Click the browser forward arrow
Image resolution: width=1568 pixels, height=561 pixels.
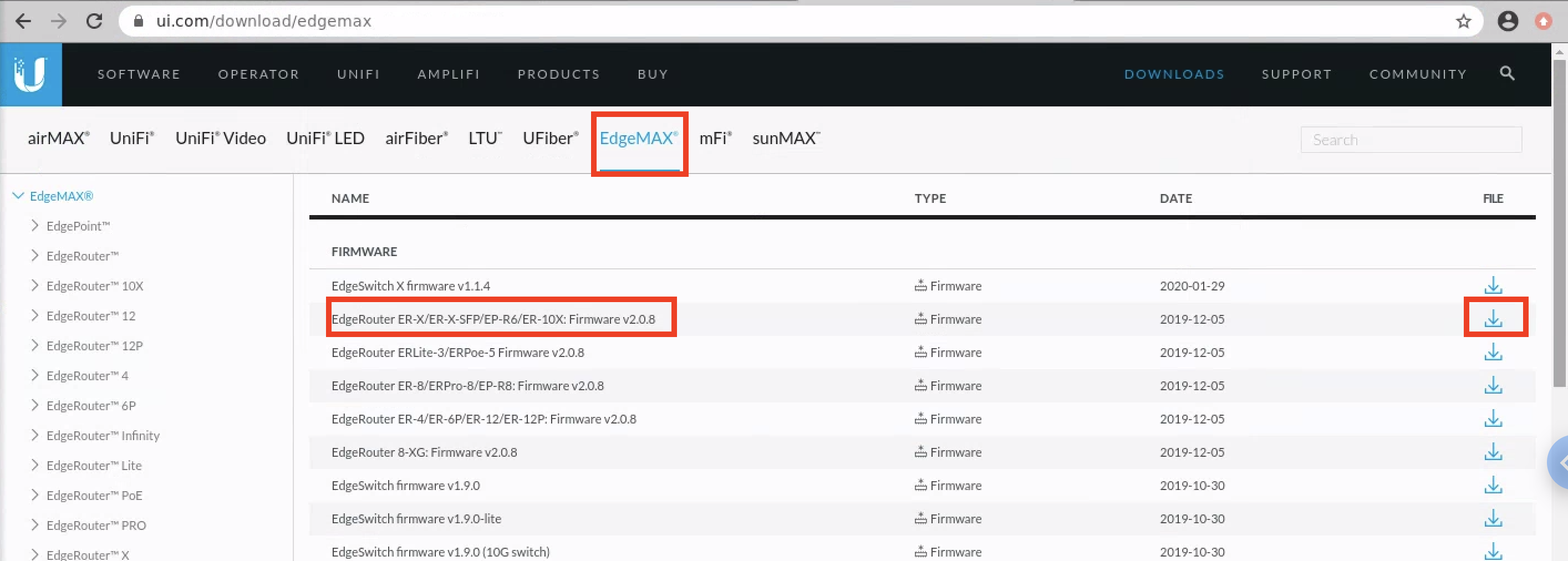pos(58,21)
